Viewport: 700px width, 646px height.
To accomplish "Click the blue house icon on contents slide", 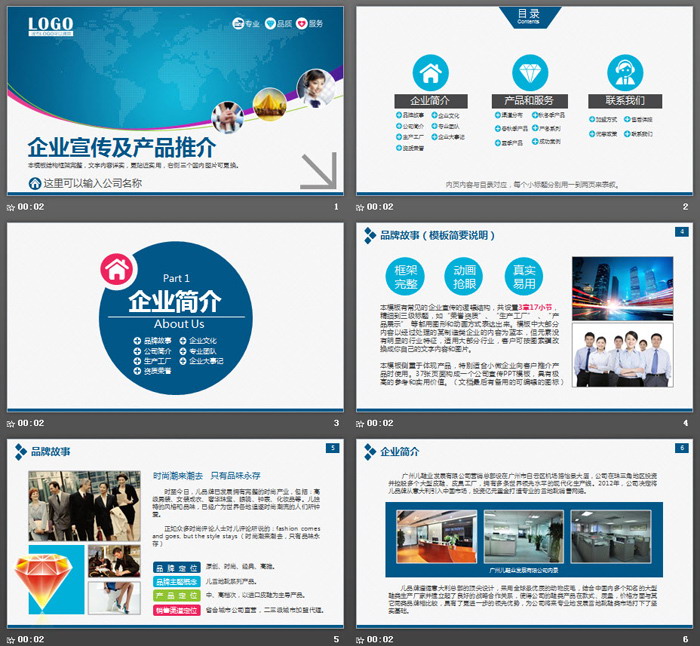I will coord(430,73).
